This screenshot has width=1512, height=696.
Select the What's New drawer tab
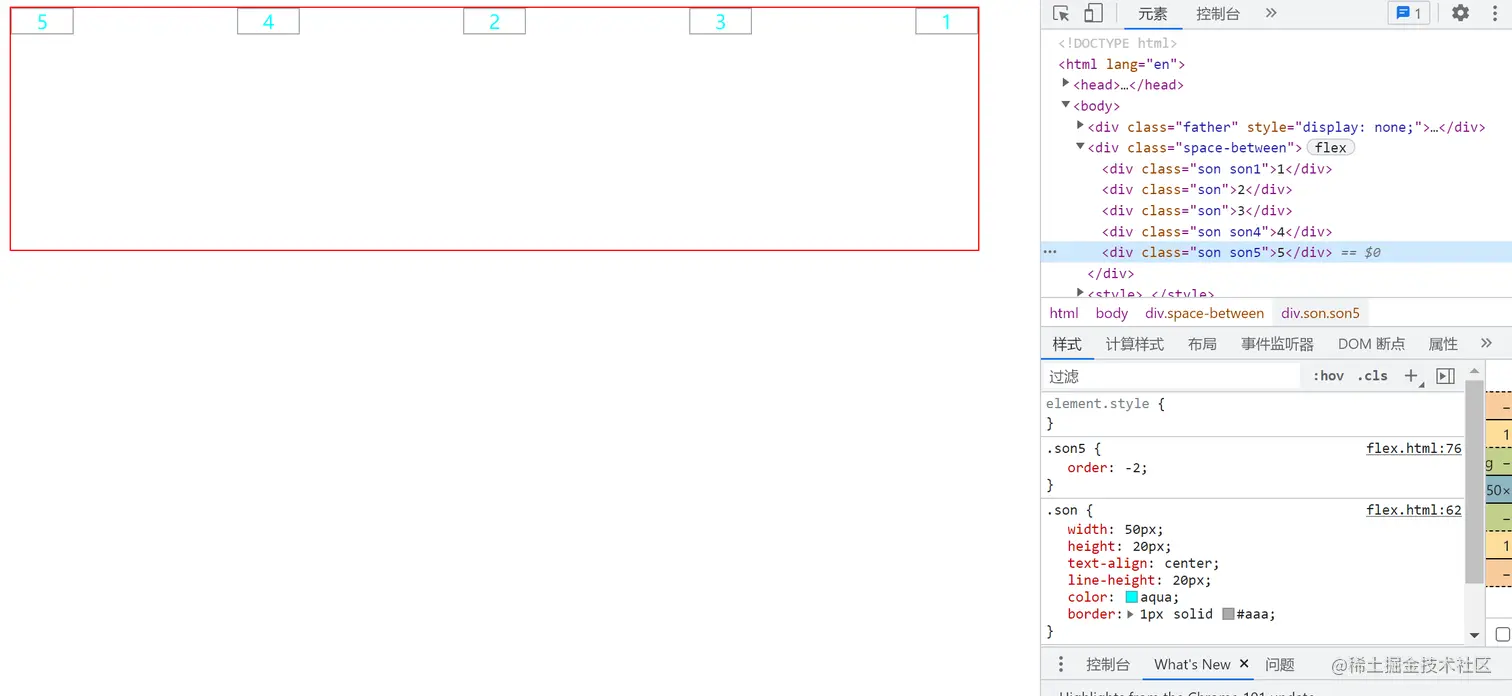coord(1192,665)
